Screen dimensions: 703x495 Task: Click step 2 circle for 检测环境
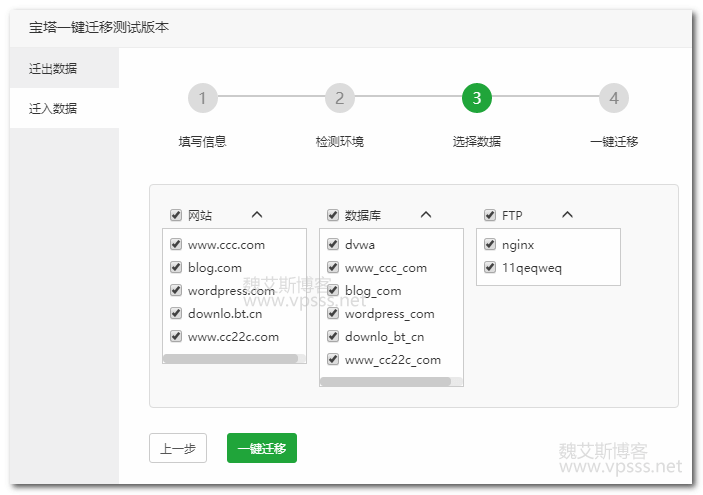339,98
